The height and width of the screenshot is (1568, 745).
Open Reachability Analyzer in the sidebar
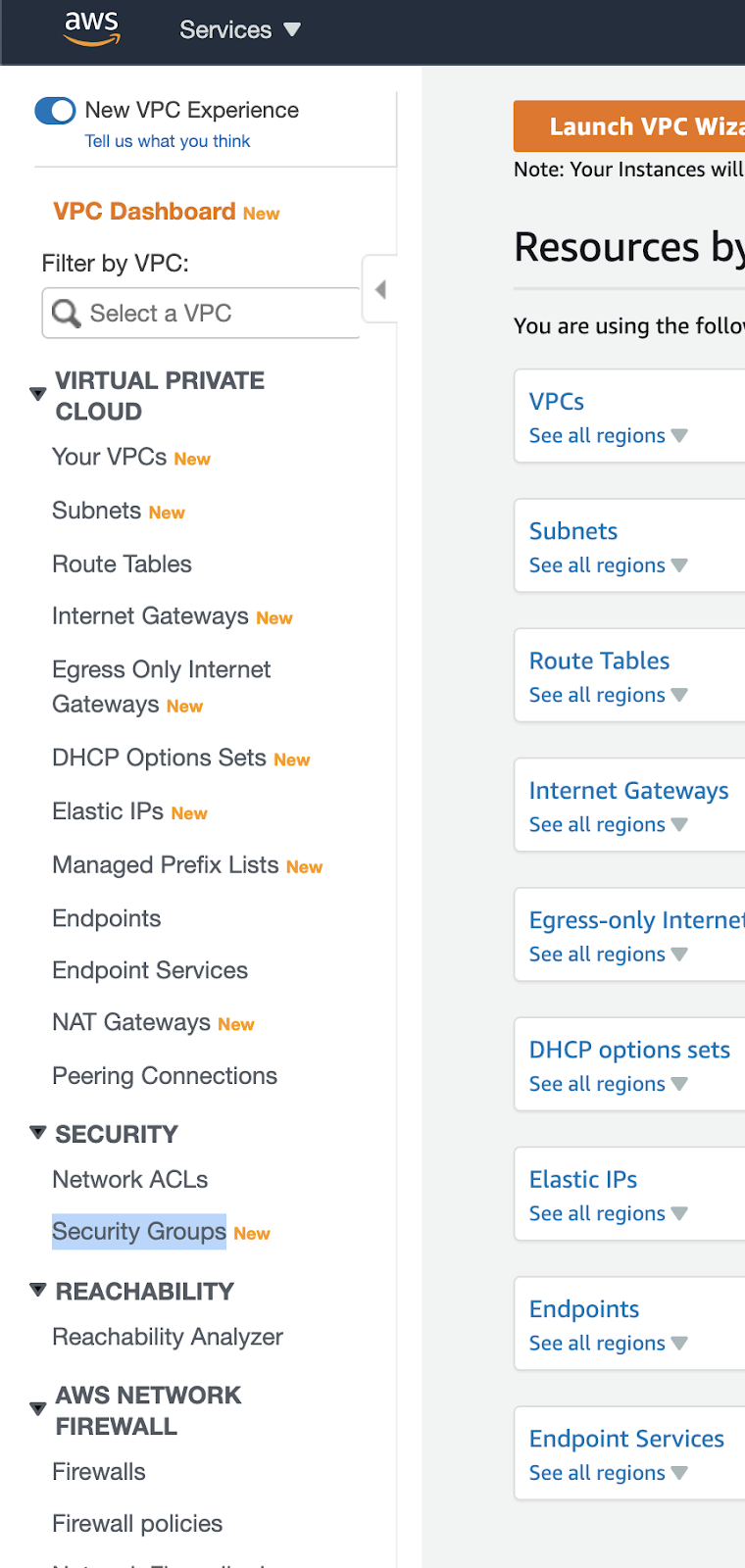click(168, 1337)
